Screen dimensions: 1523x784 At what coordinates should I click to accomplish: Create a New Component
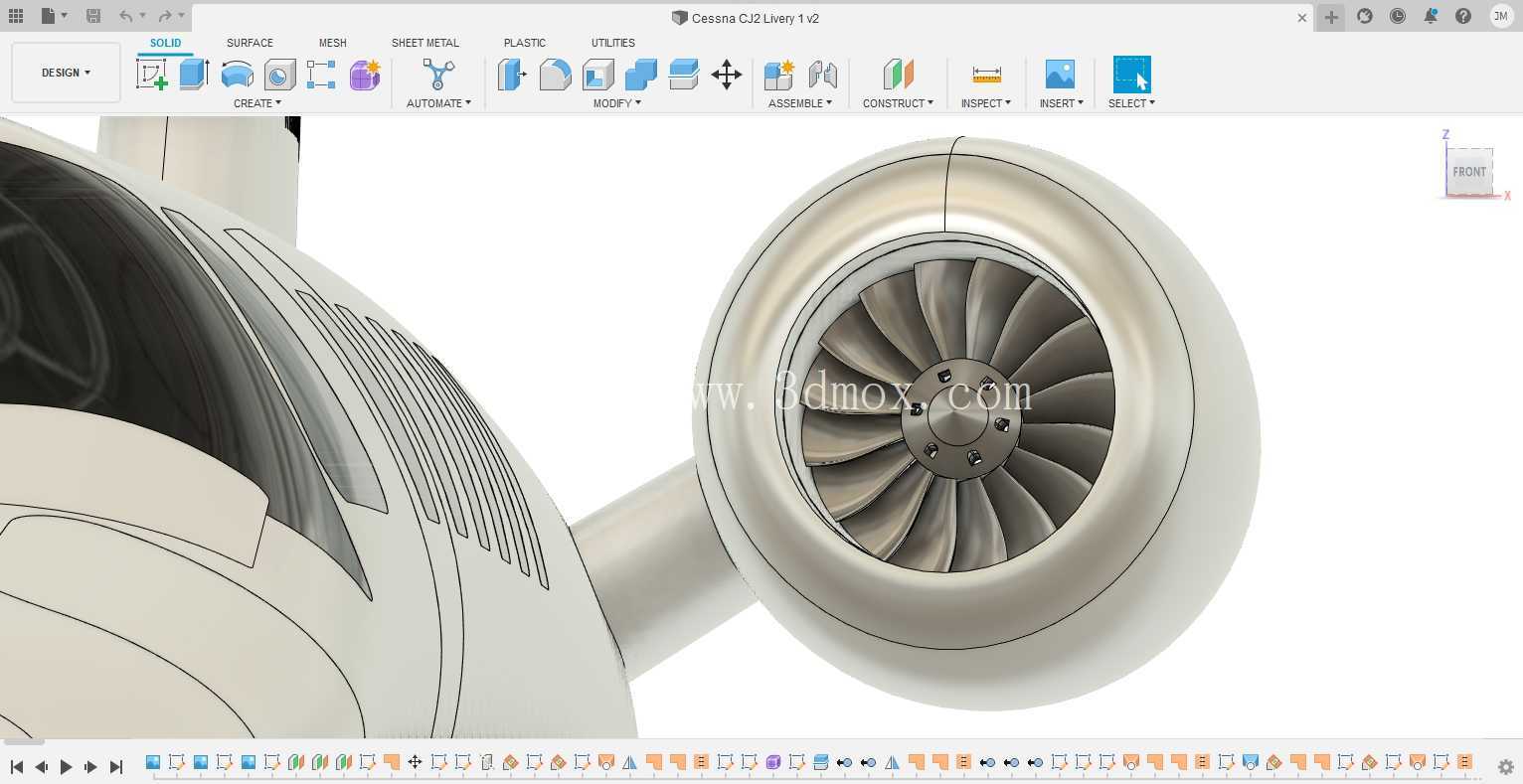[x=779, y=75]
